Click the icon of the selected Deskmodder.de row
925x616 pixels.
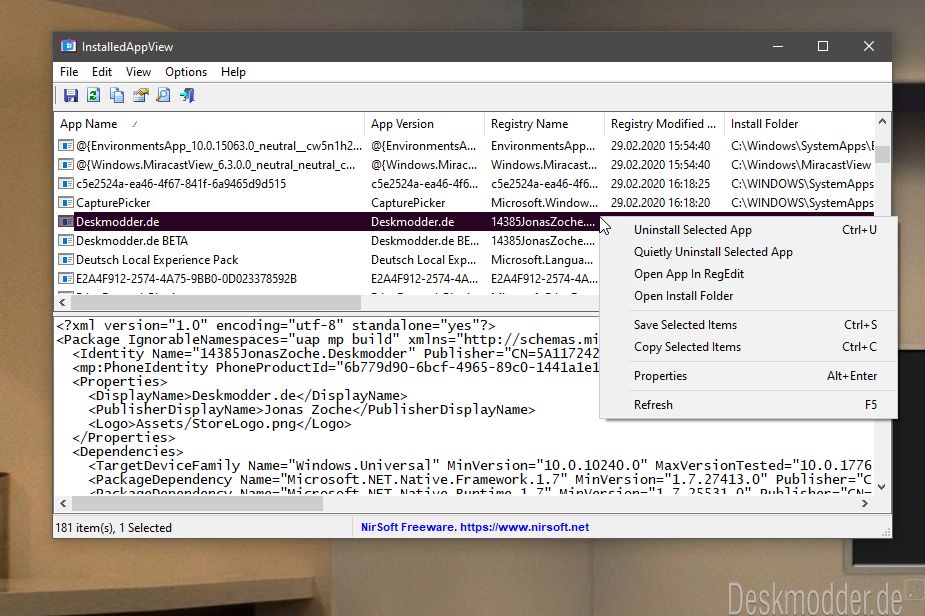65,221
